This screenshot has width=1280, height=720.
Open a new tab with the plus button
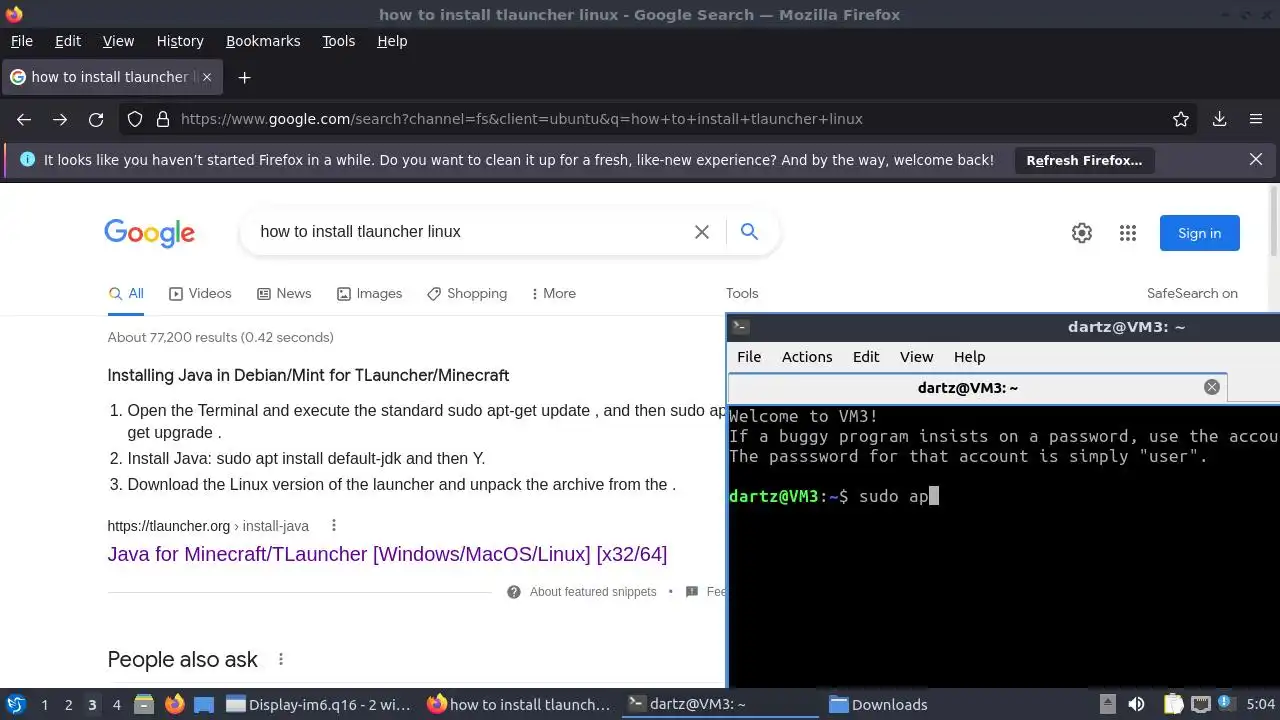(244, 77)
